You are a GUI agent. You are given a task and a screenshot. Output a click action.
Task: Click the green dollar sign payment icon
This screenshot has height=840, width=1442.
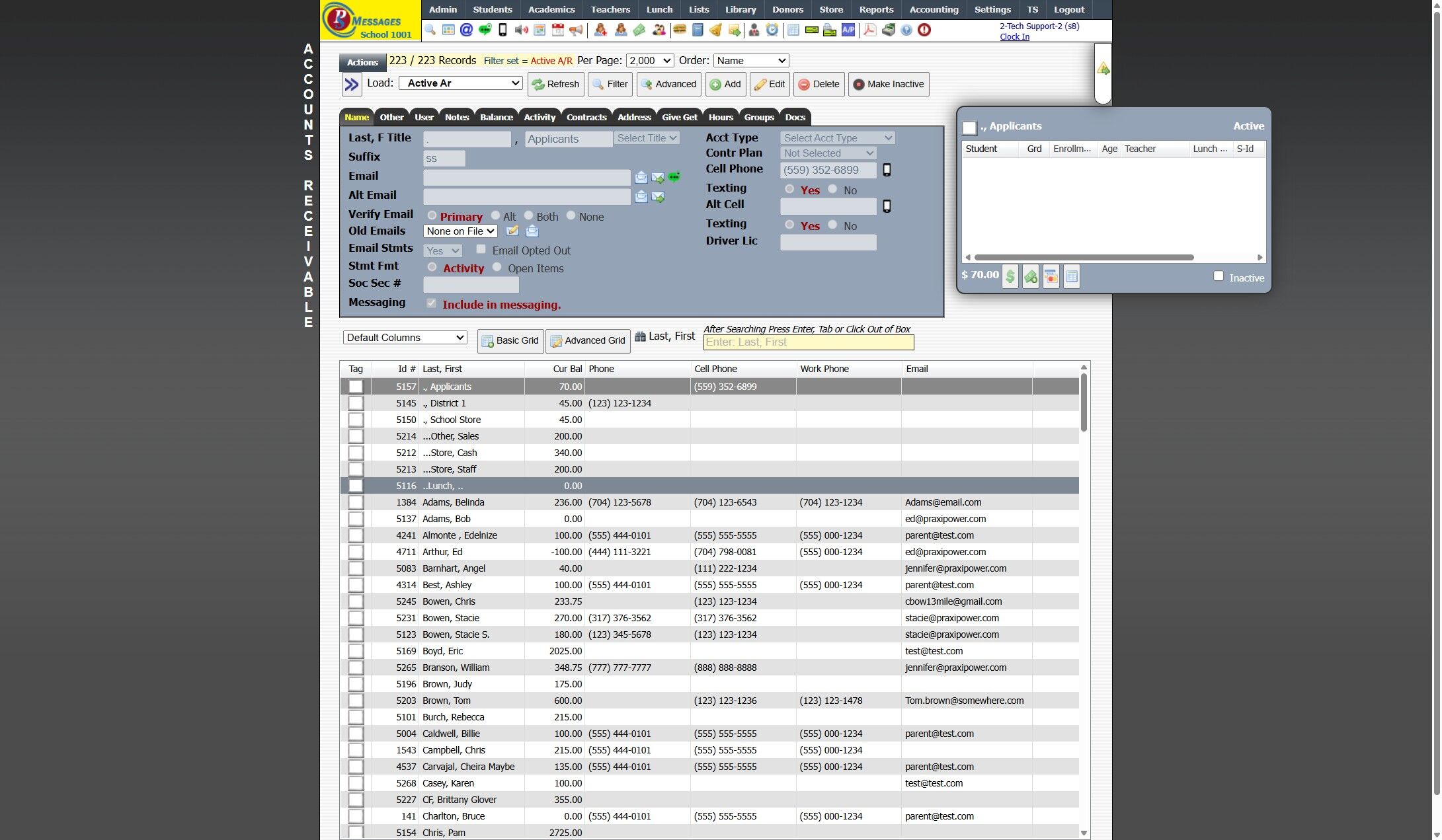(x=1010, y=276)
